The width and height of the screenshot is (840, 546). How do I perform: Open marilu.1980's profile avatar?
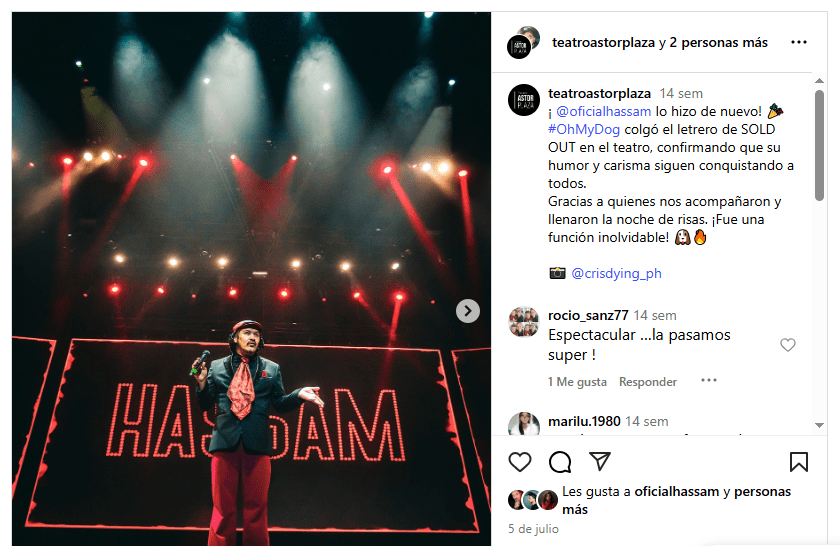pos(524,424)
